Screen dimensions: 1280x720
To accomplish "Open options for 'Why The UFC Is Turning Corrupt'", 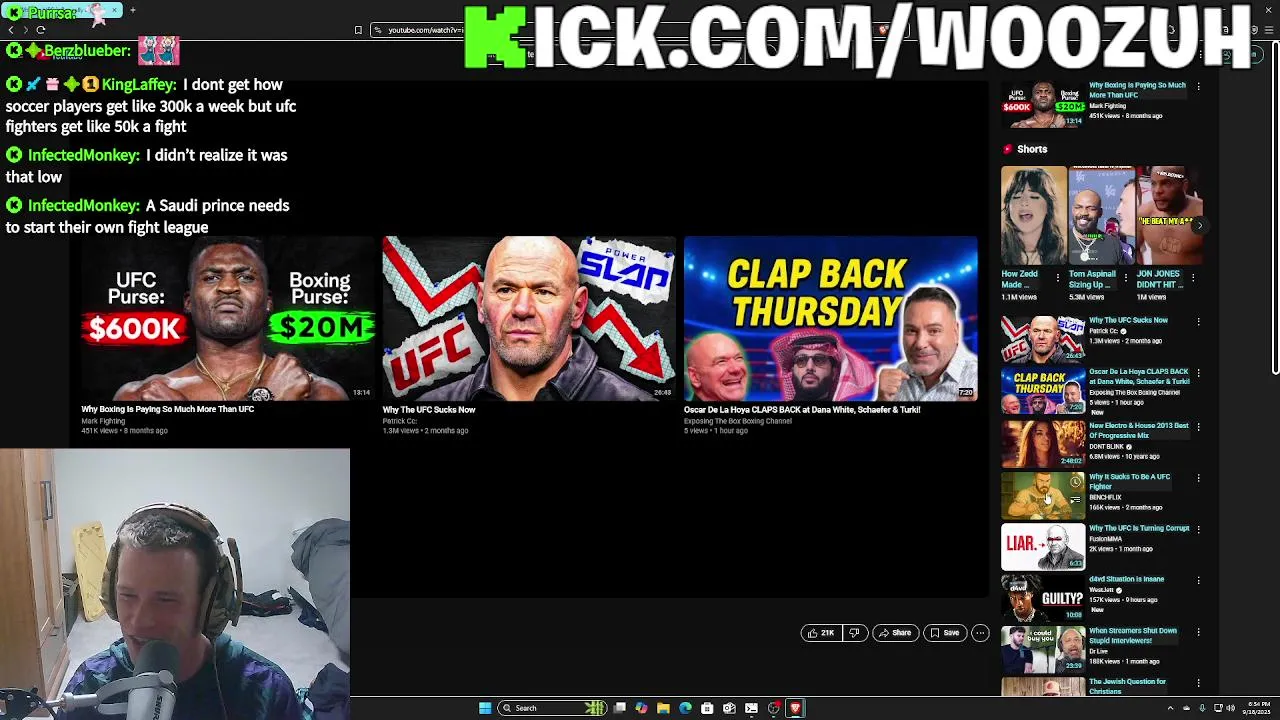I will coord(1198,530).
